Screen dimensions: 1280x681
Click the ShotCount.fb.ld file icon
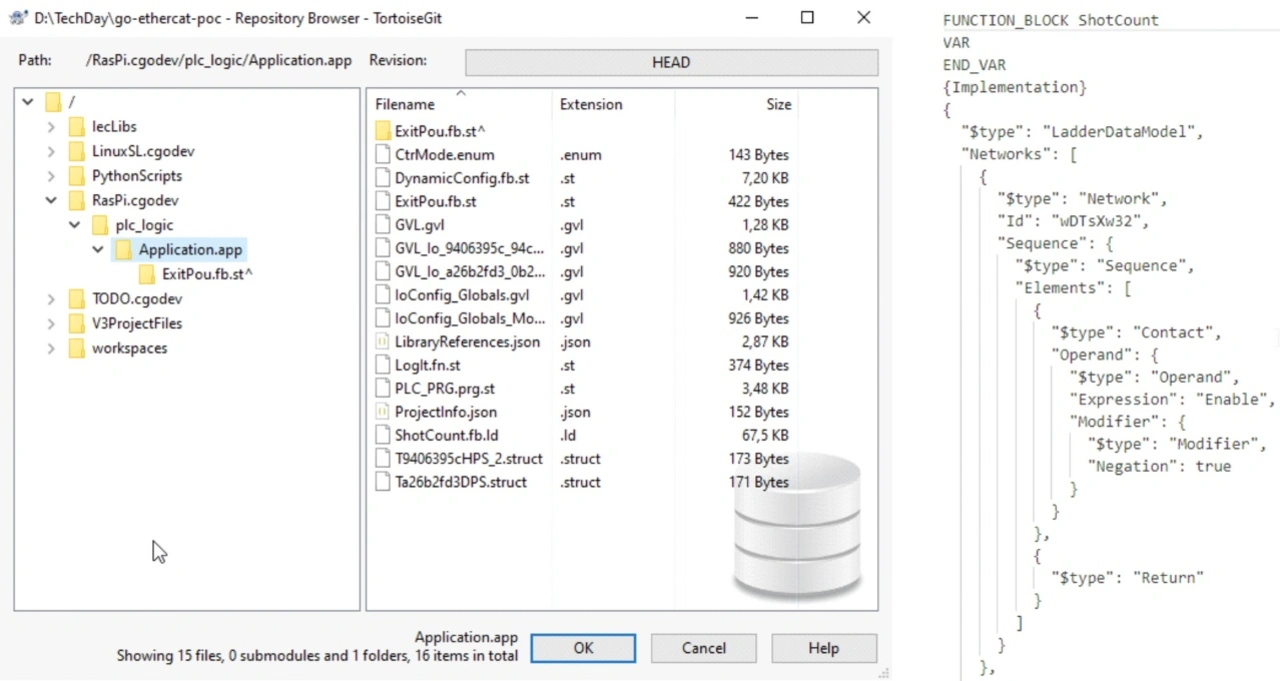click(382, 435)
